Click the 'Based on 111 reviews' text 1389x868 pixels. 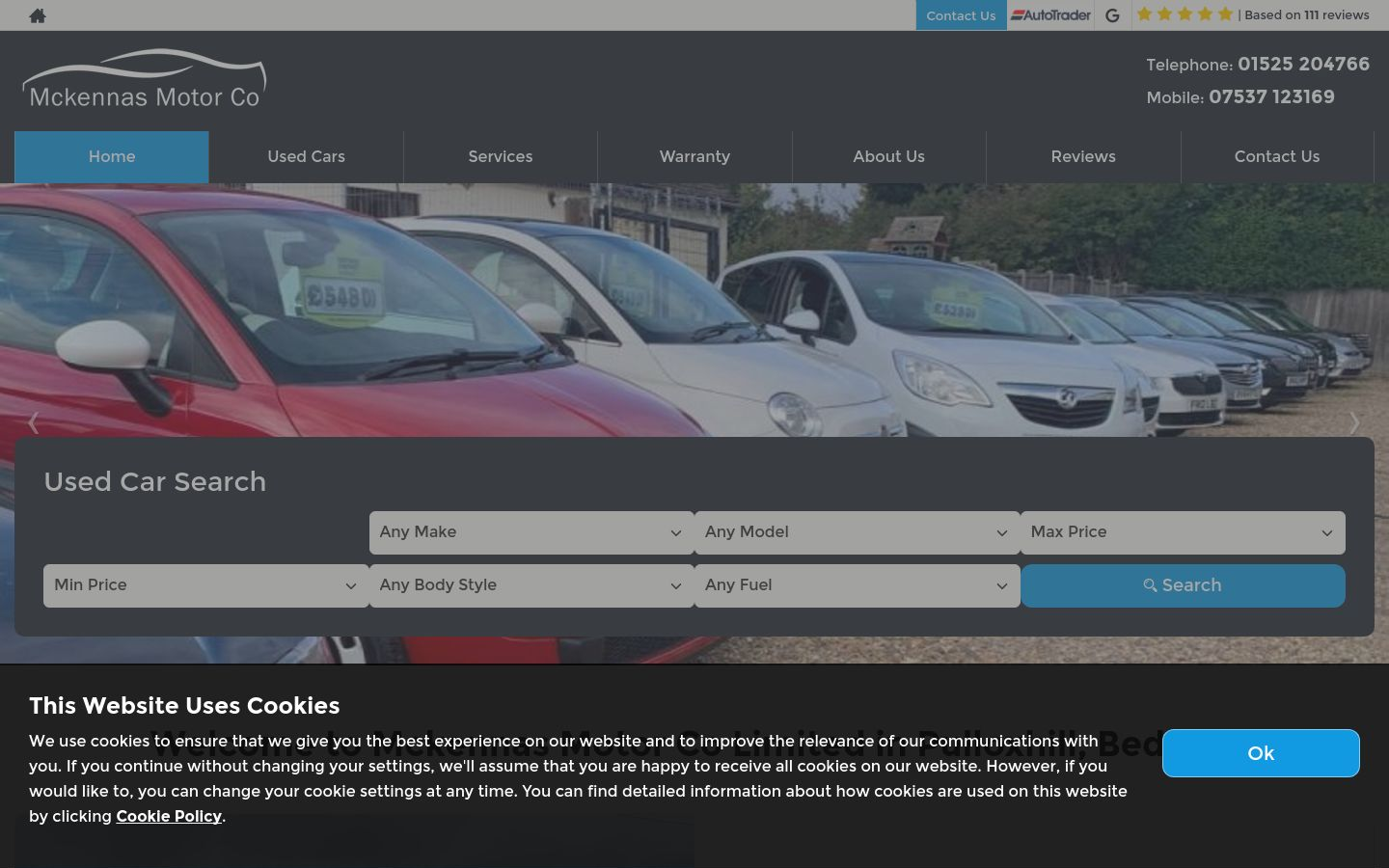pos(1307,14)
